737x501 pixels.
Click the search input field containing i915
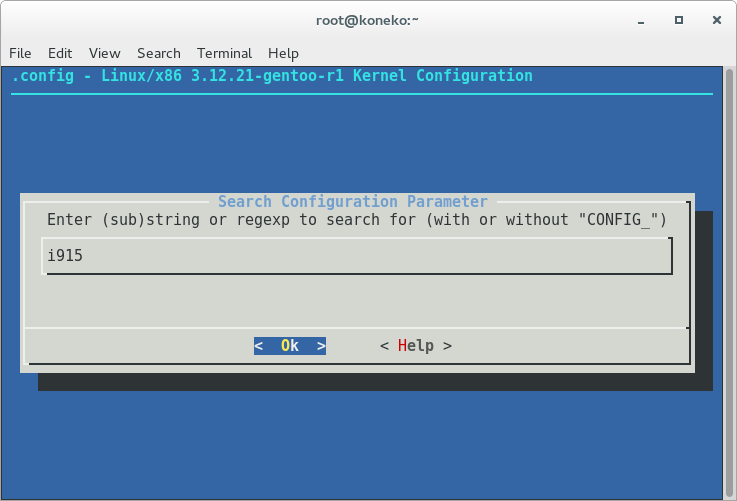point(357,256)
